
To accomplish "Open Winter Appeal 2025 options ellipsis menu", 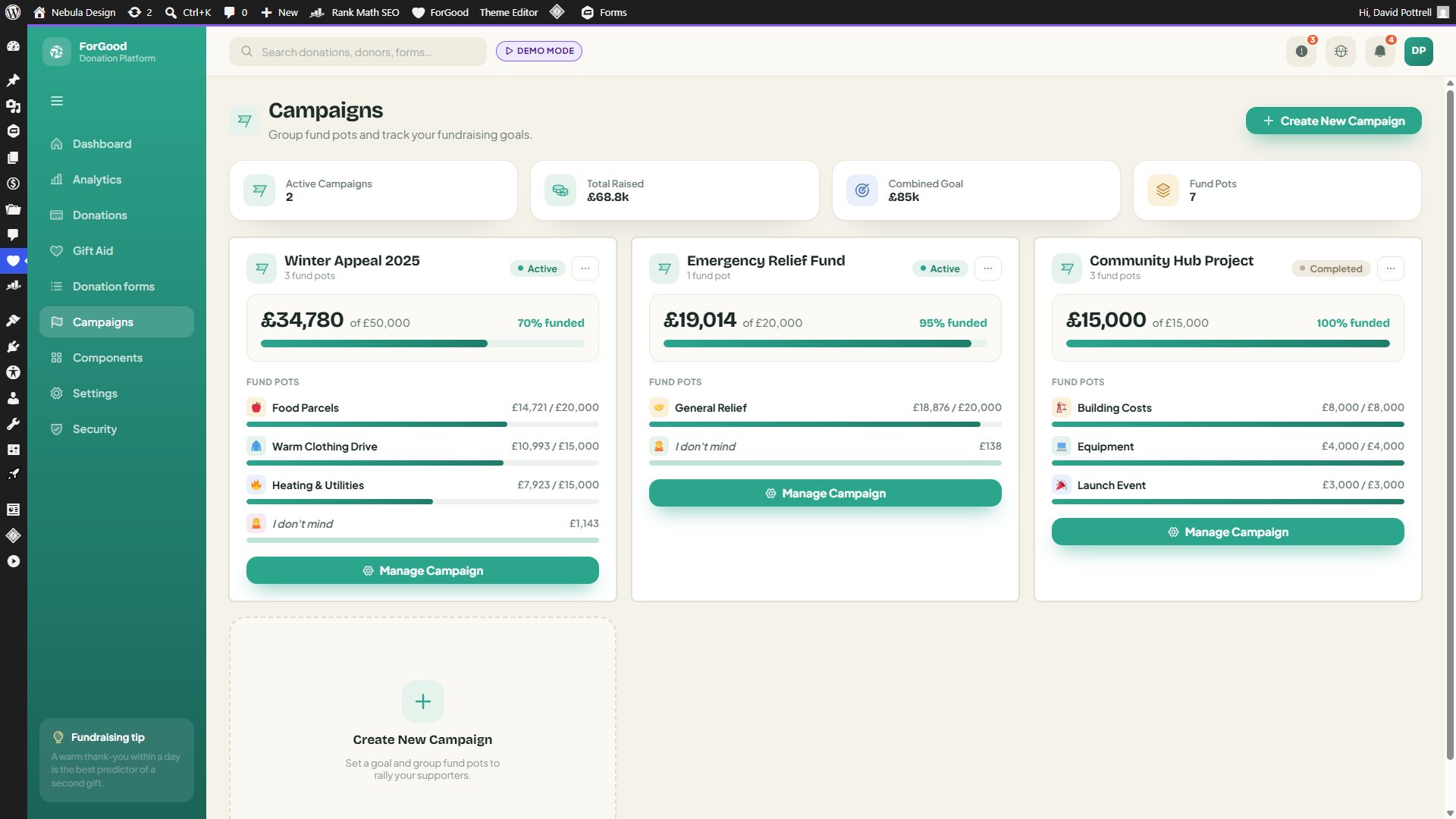I will (x=585, y=268).
